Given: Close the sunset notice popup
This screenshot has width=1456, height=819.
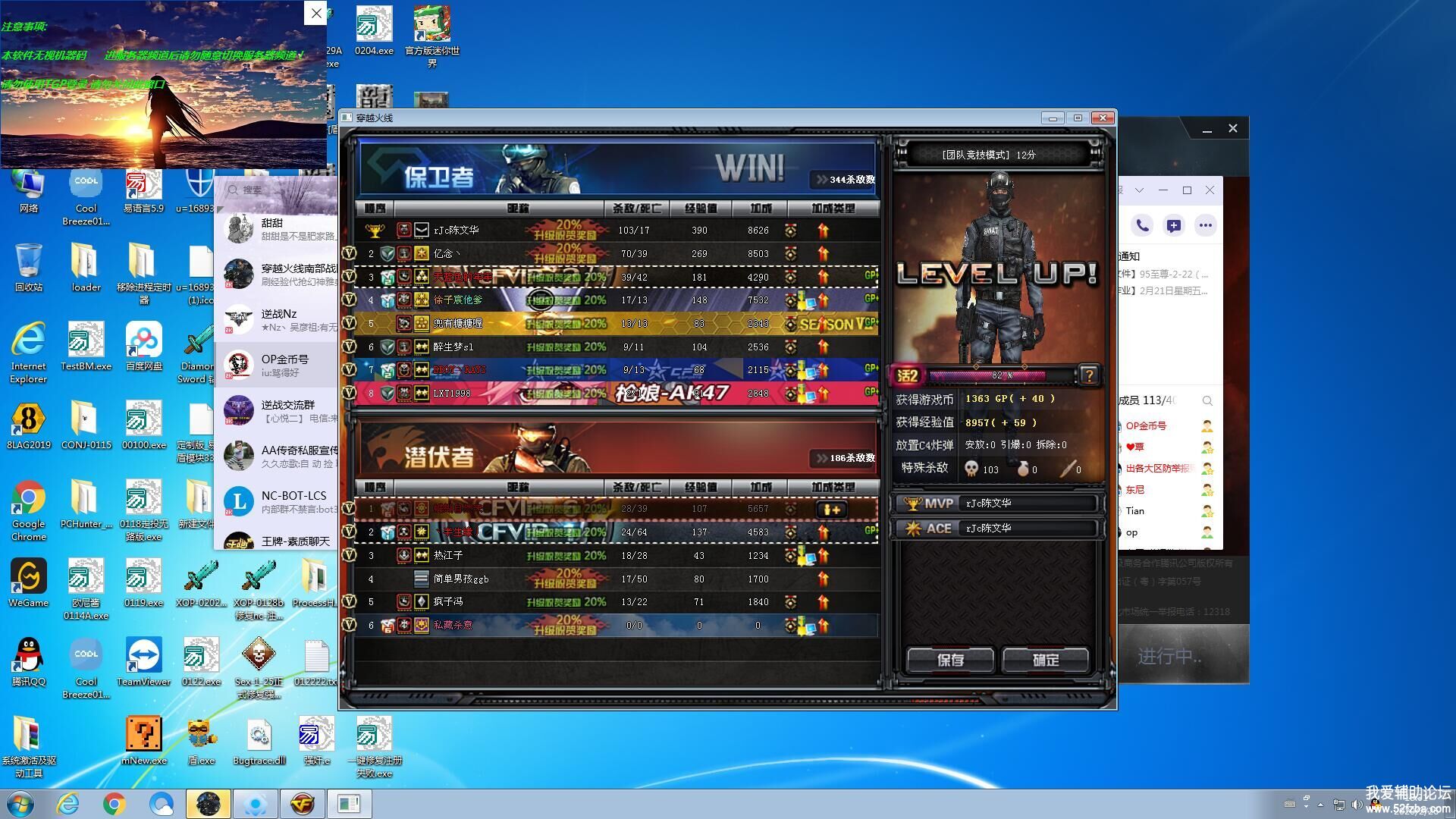Looking at the screenshot, I should [x=315, y=13].
